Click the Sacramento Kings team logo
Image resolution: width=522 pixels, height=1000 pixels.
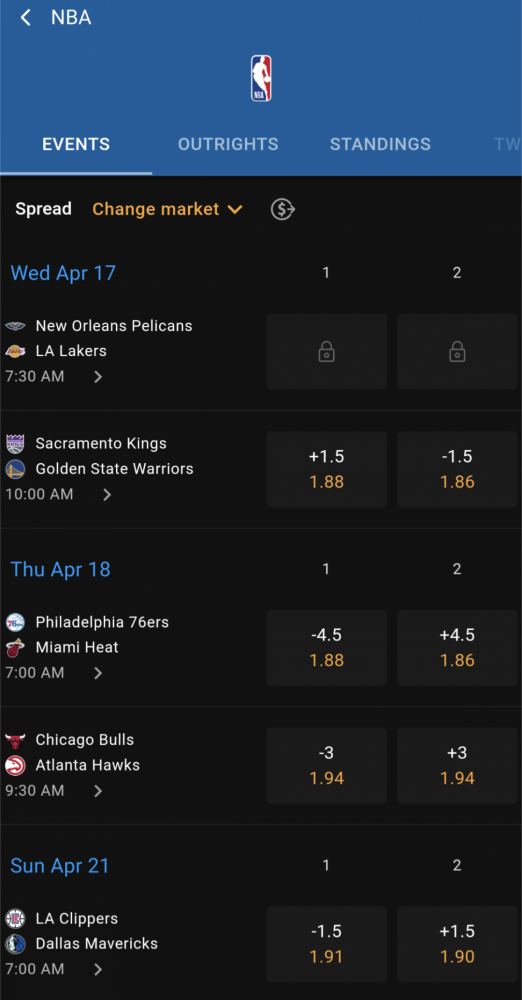(15, 443)
